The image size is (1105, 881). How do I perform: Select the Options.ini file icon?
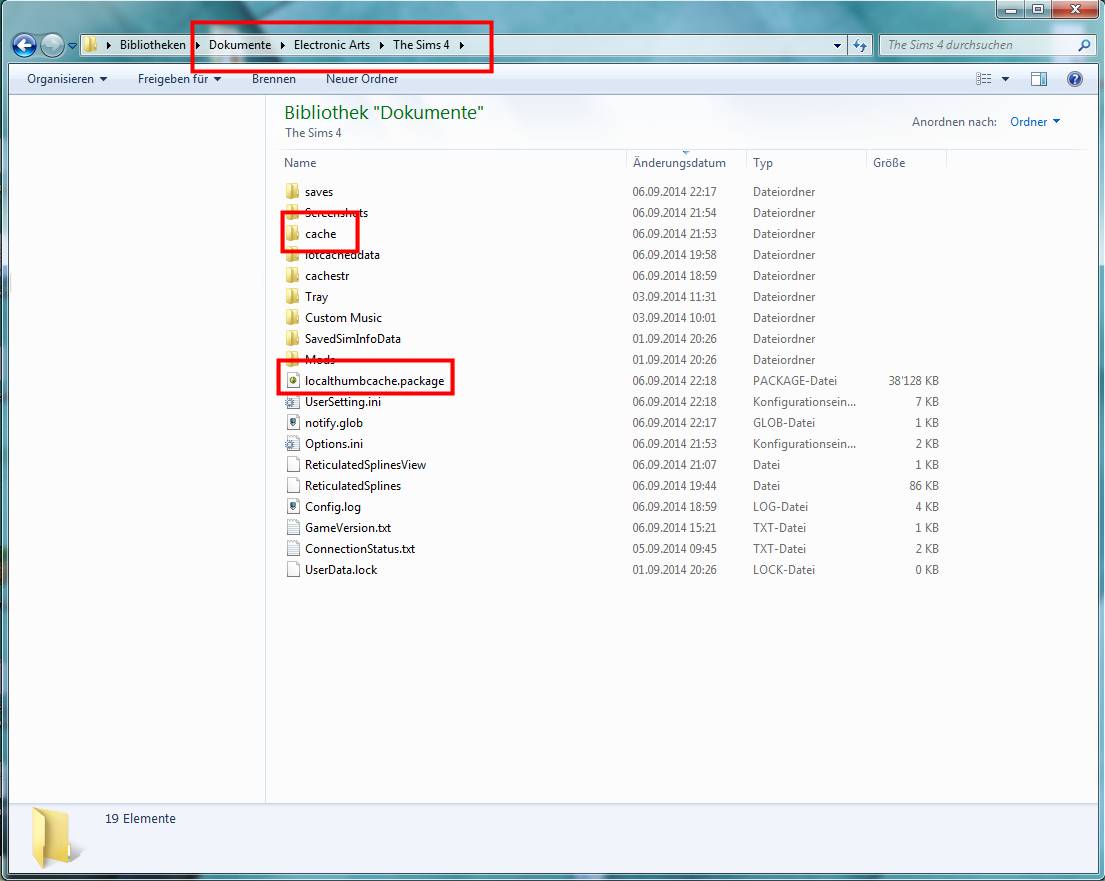pyautogui.click(x=292, y=444)
